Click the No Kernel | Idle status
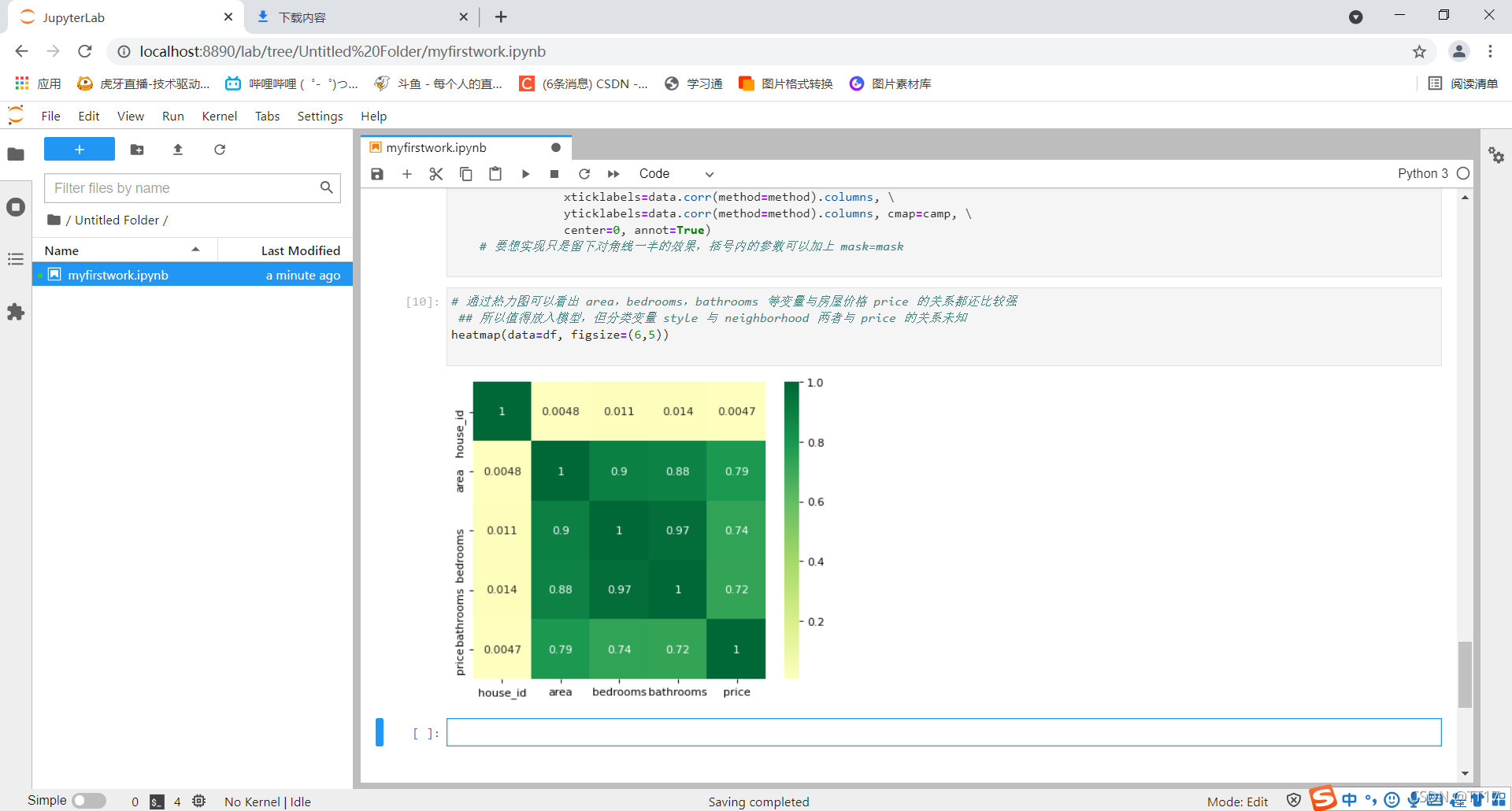This screenshot has width=1512, height=811. [268, 802]
